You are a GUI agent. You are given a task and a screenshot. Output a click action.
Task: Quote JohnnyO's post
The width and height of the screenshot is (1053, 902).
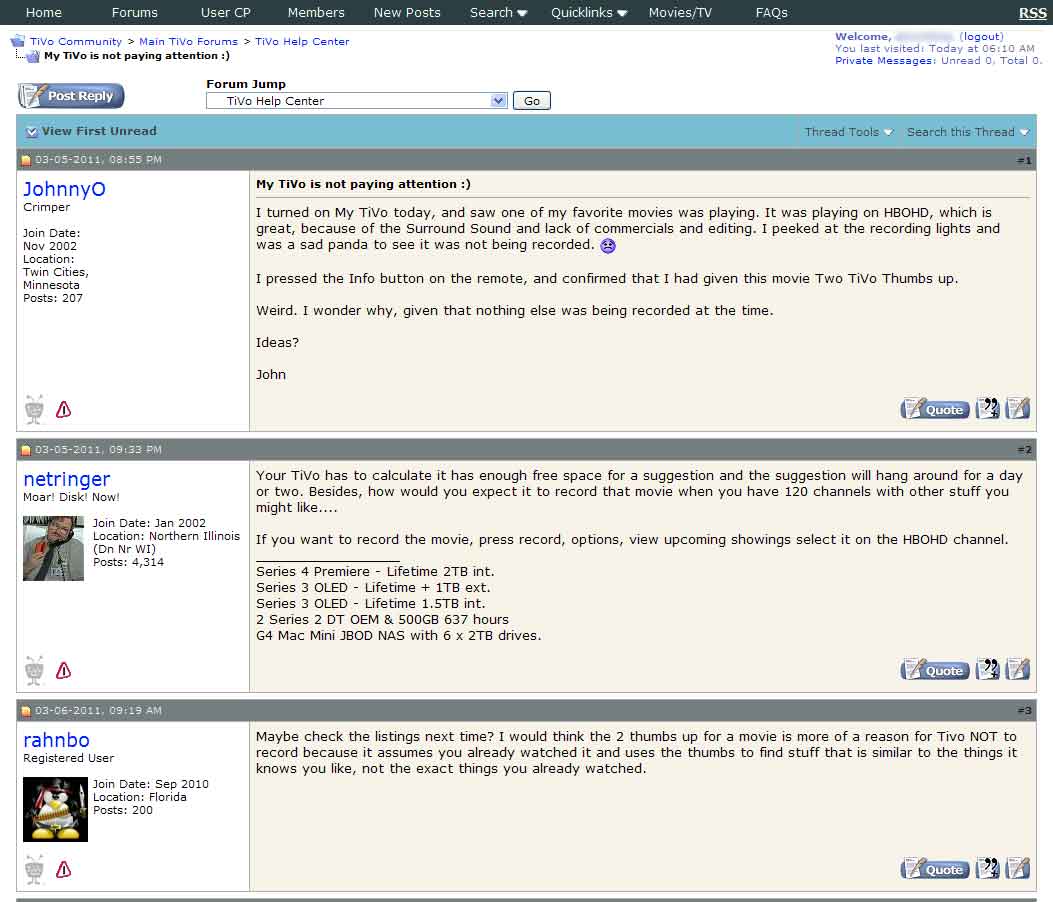point(935,408)
